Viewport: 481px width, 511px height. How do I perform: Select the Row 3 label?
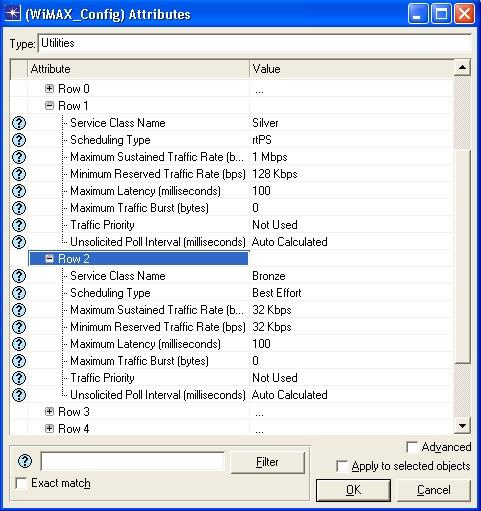click(74, 412)
